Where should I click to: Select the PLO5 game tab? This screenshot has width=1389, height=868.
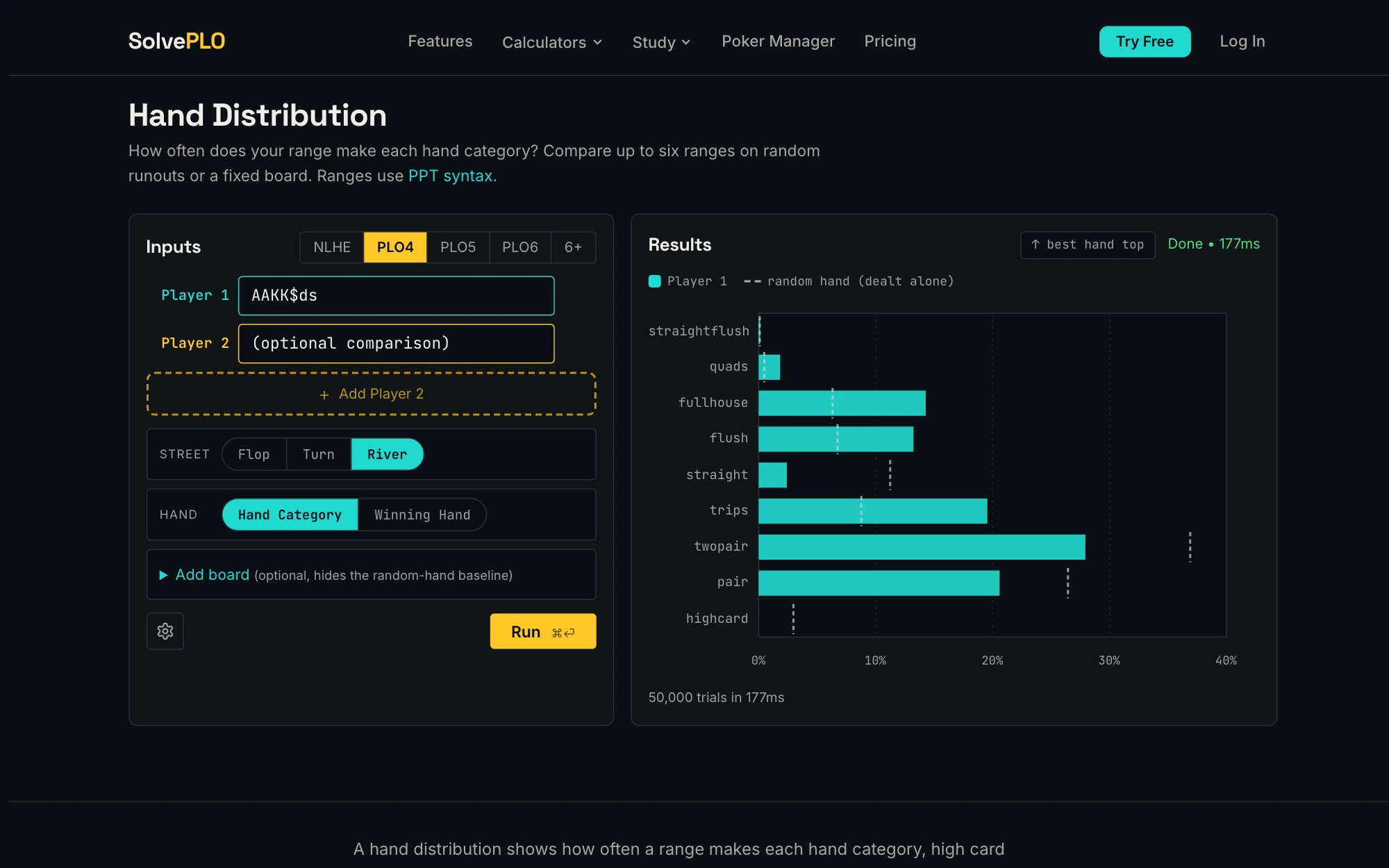point(458,247)
